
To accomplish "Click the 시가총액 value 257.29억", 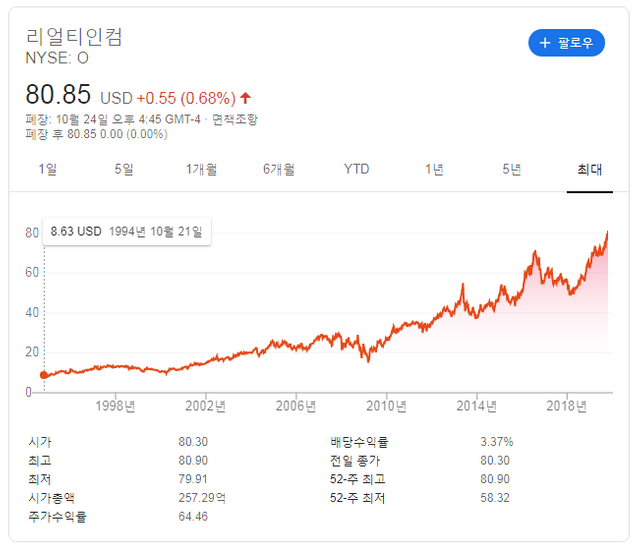I will coord(202,498).
